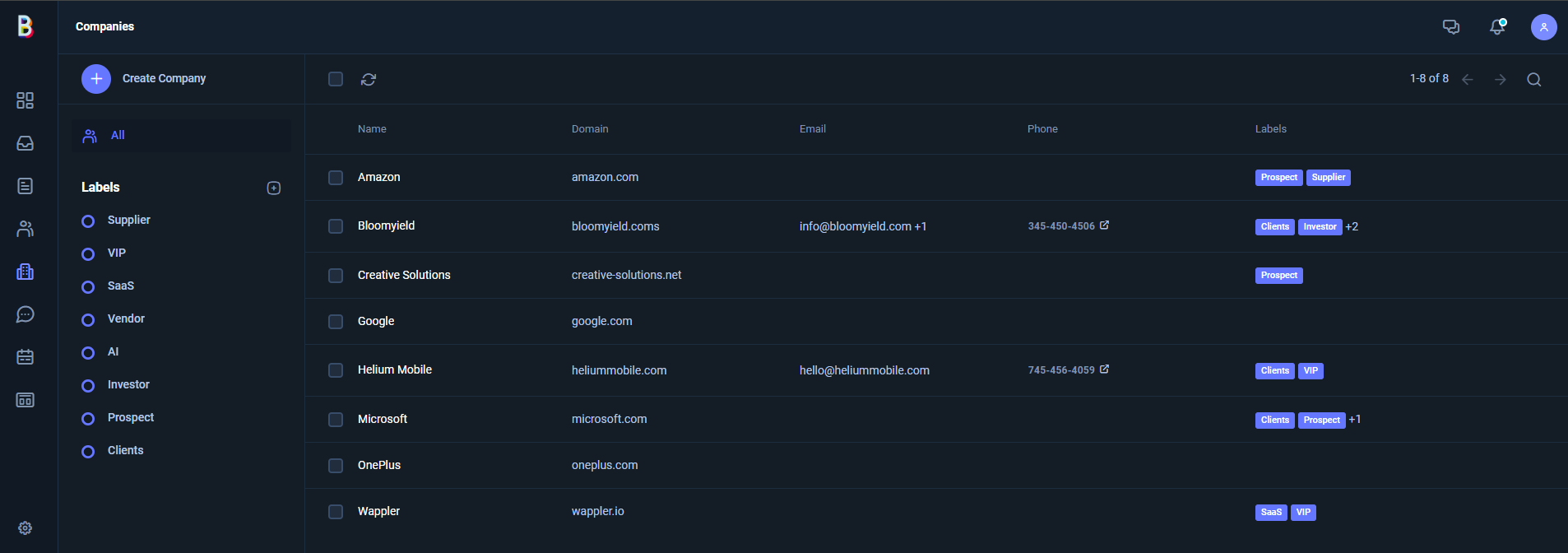
Task: Open external link beside Helium Mobile phone
Action: click(1105, 369)
